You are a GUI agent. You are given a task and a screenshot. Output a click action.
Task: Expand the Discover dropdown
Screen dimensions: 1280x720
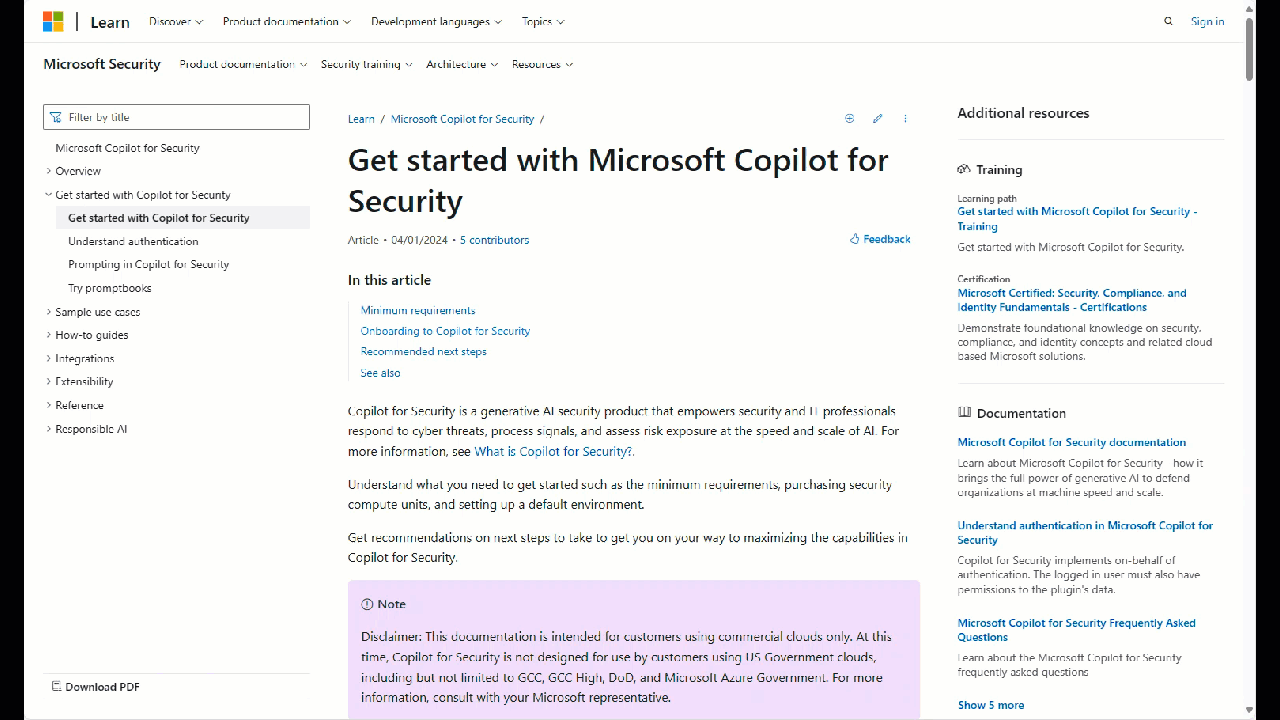(176, 21)
